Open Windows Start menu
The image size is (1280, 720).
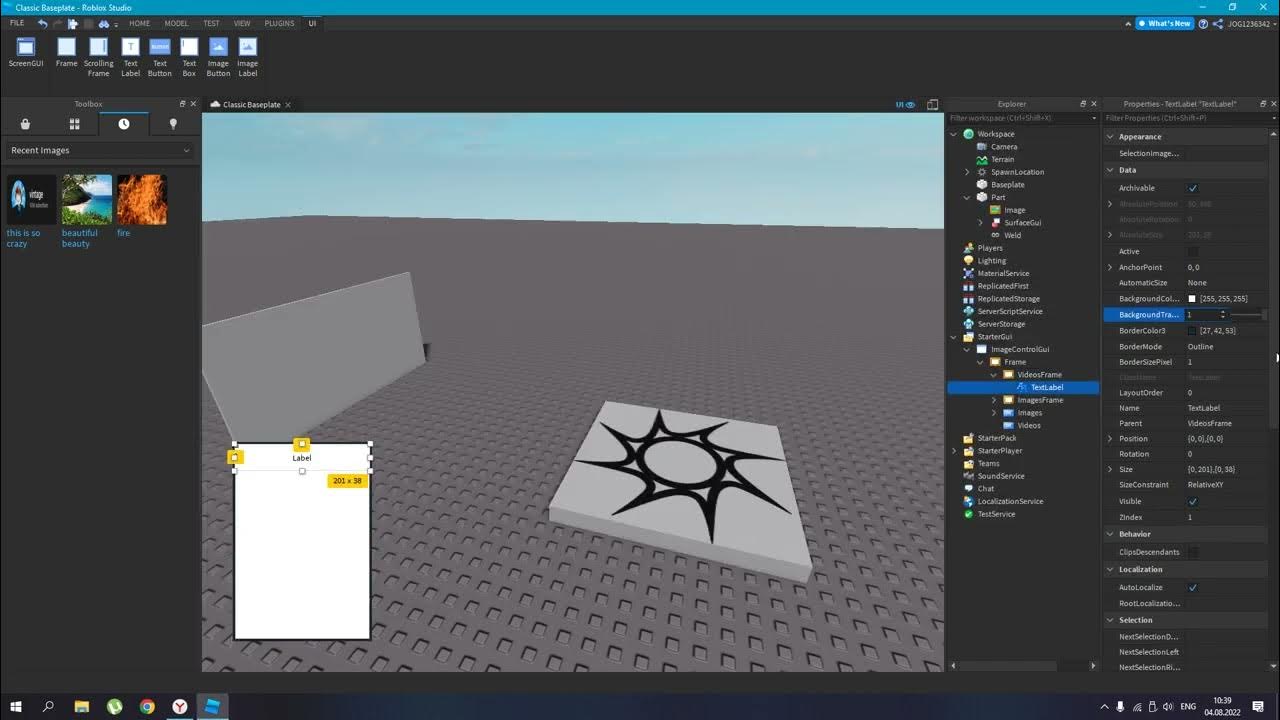coord(16,706)
